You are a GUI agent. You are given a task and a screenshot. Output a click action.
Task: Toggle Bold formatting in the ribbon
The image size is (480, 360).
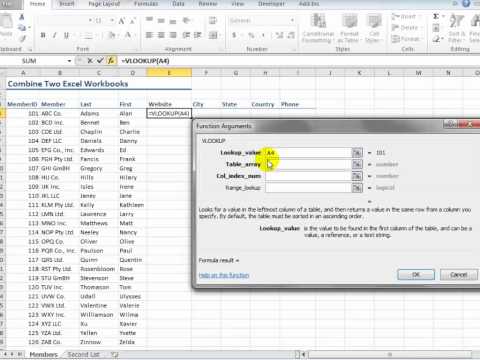(x=43, y=35)
